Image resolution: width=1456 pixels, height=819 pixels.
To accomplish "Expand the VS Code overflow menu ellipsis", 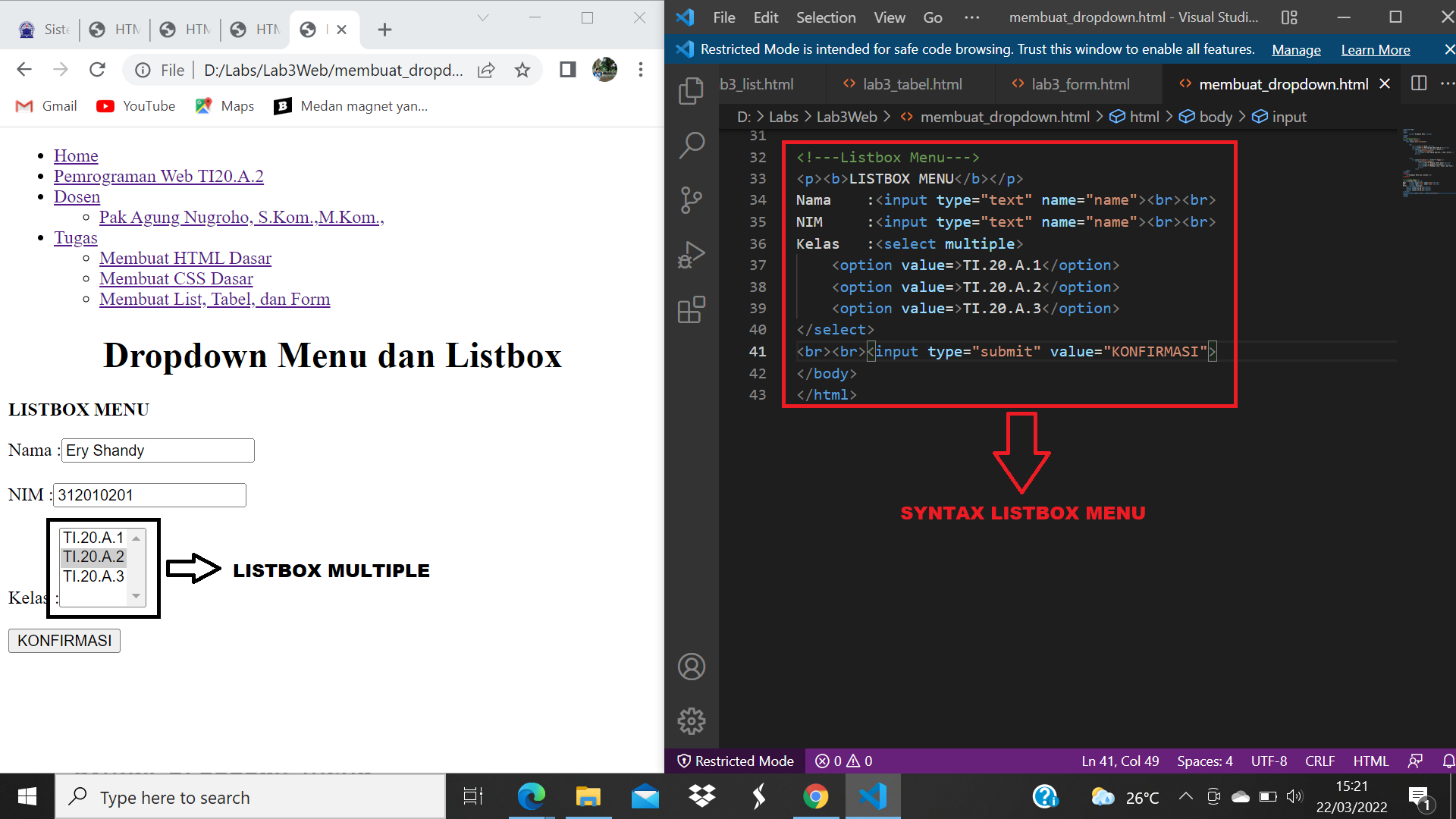I will (971, 17).
